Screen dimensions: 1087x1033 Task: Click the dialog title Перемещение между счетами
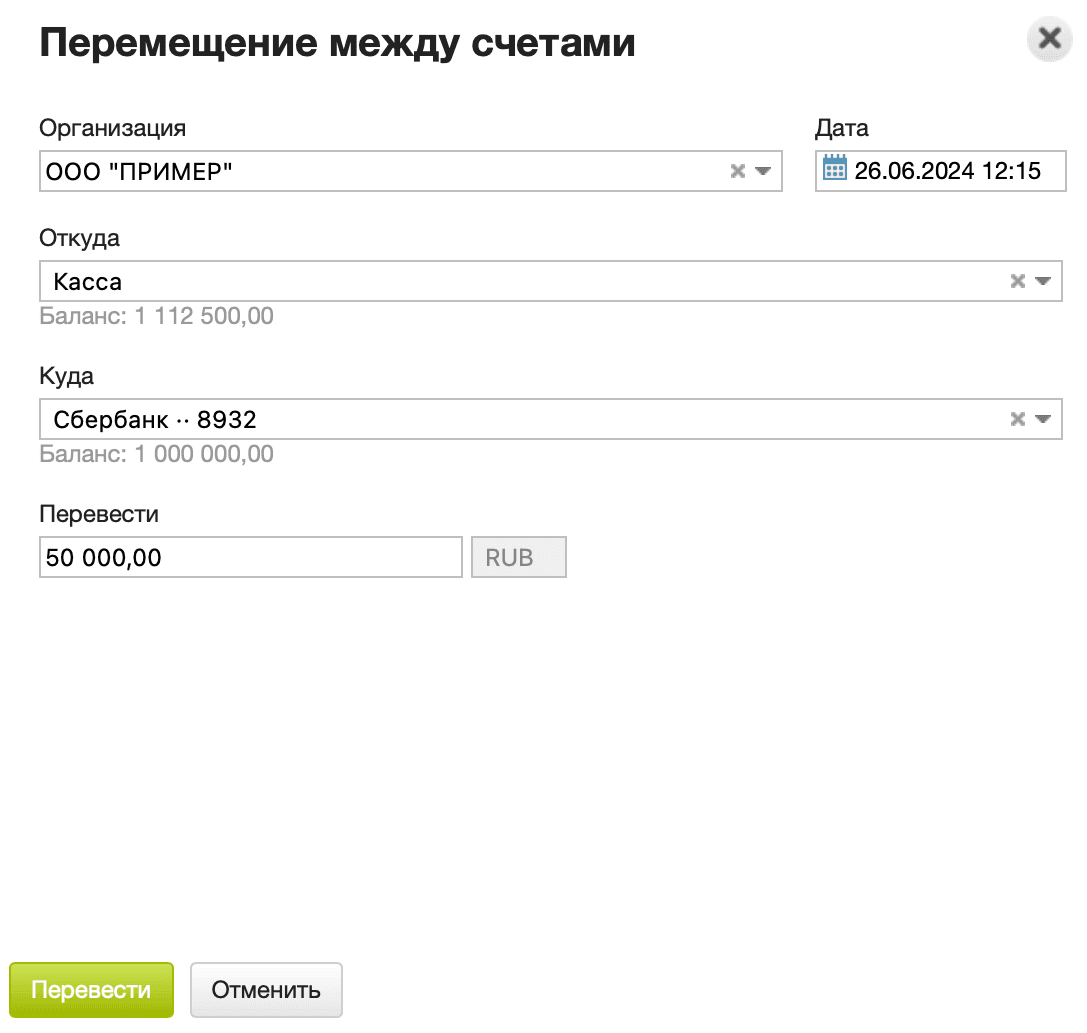336,42
